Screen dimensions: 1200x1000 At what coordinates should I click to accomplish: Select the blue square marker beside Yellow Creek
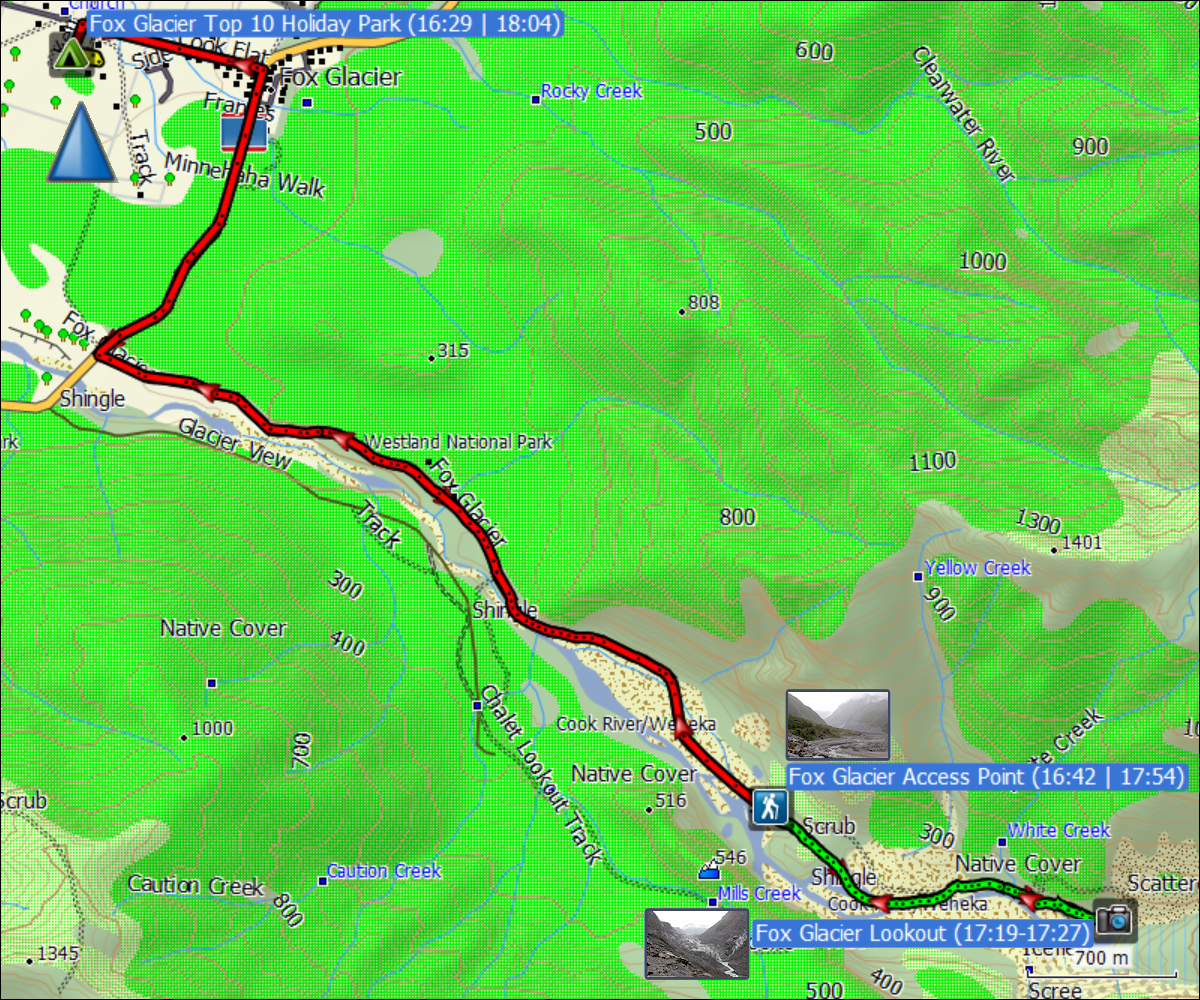[x=918, y=576]
